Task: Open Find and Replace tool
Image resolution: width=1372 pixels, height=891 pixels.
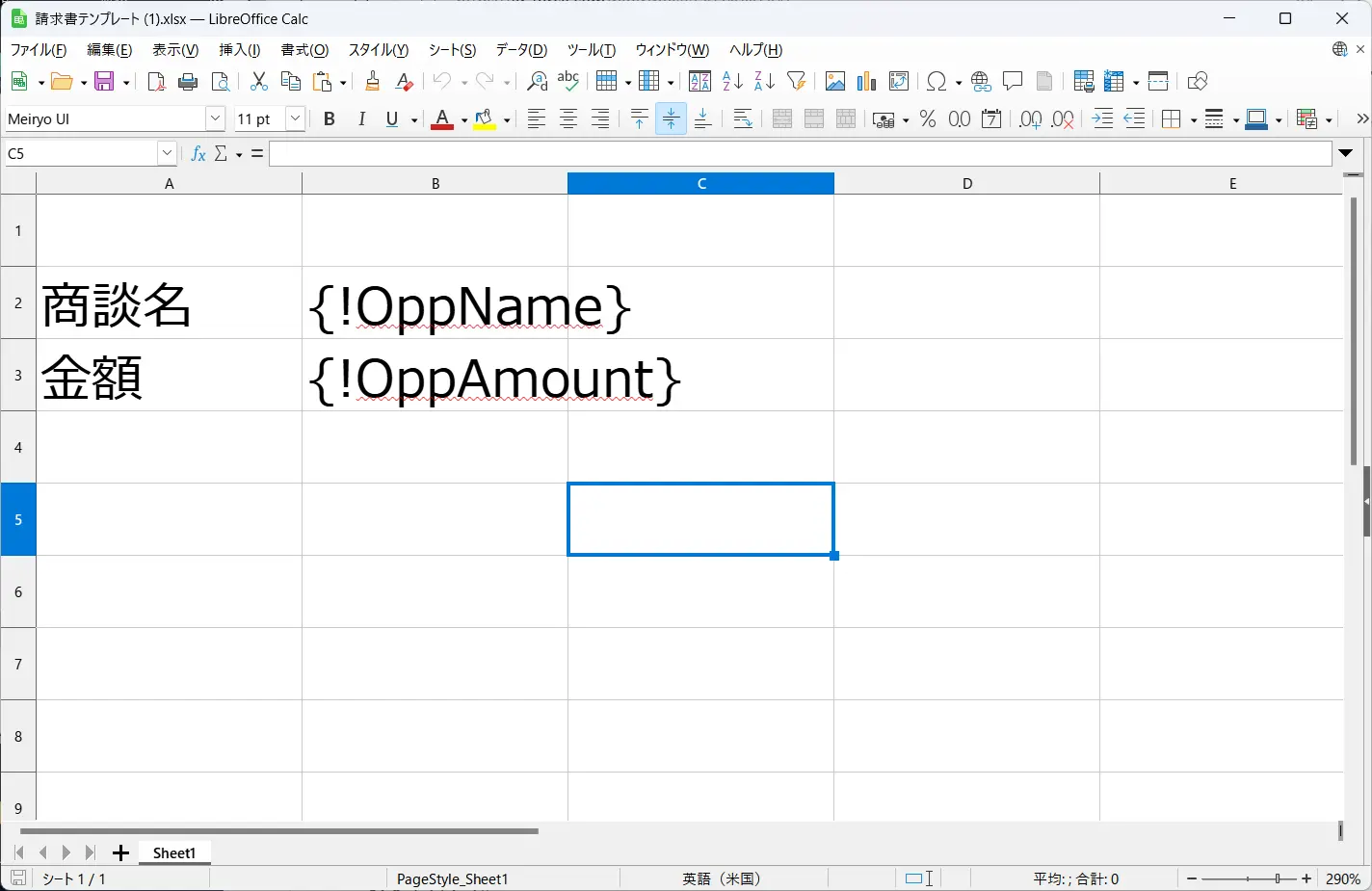Action: pos(537,82)
